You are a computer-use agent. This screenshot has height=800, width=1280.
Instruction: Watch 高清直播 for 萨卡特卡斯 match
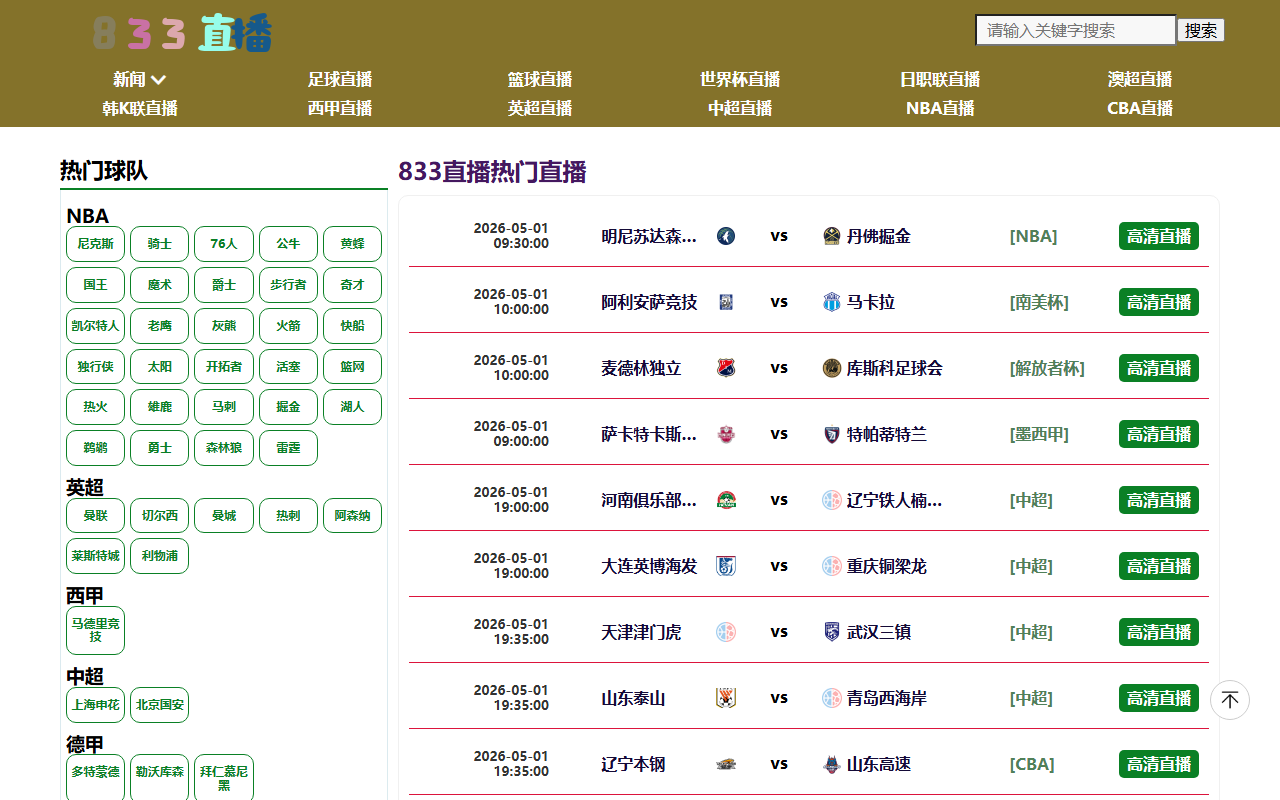coord(1159,434)
